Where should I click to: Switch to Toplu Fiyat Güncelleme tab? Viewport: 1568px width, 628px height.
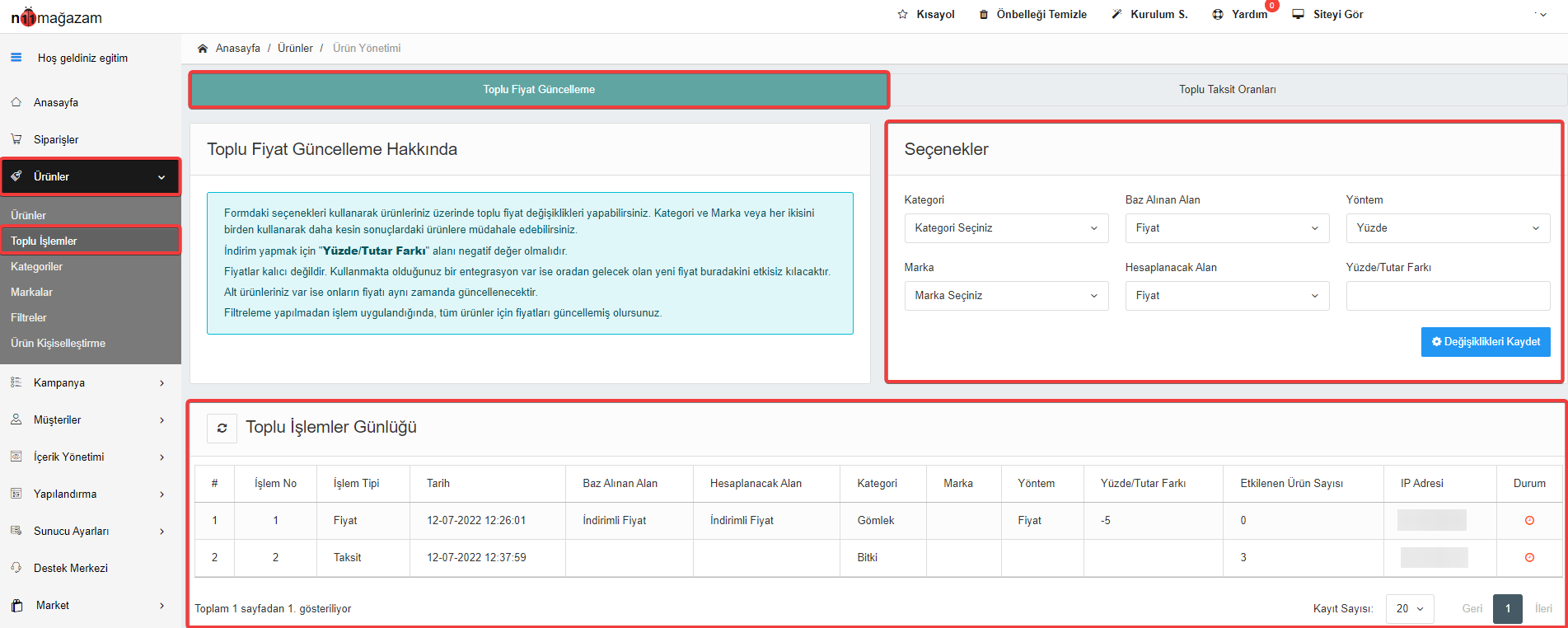tap(539, 90)
